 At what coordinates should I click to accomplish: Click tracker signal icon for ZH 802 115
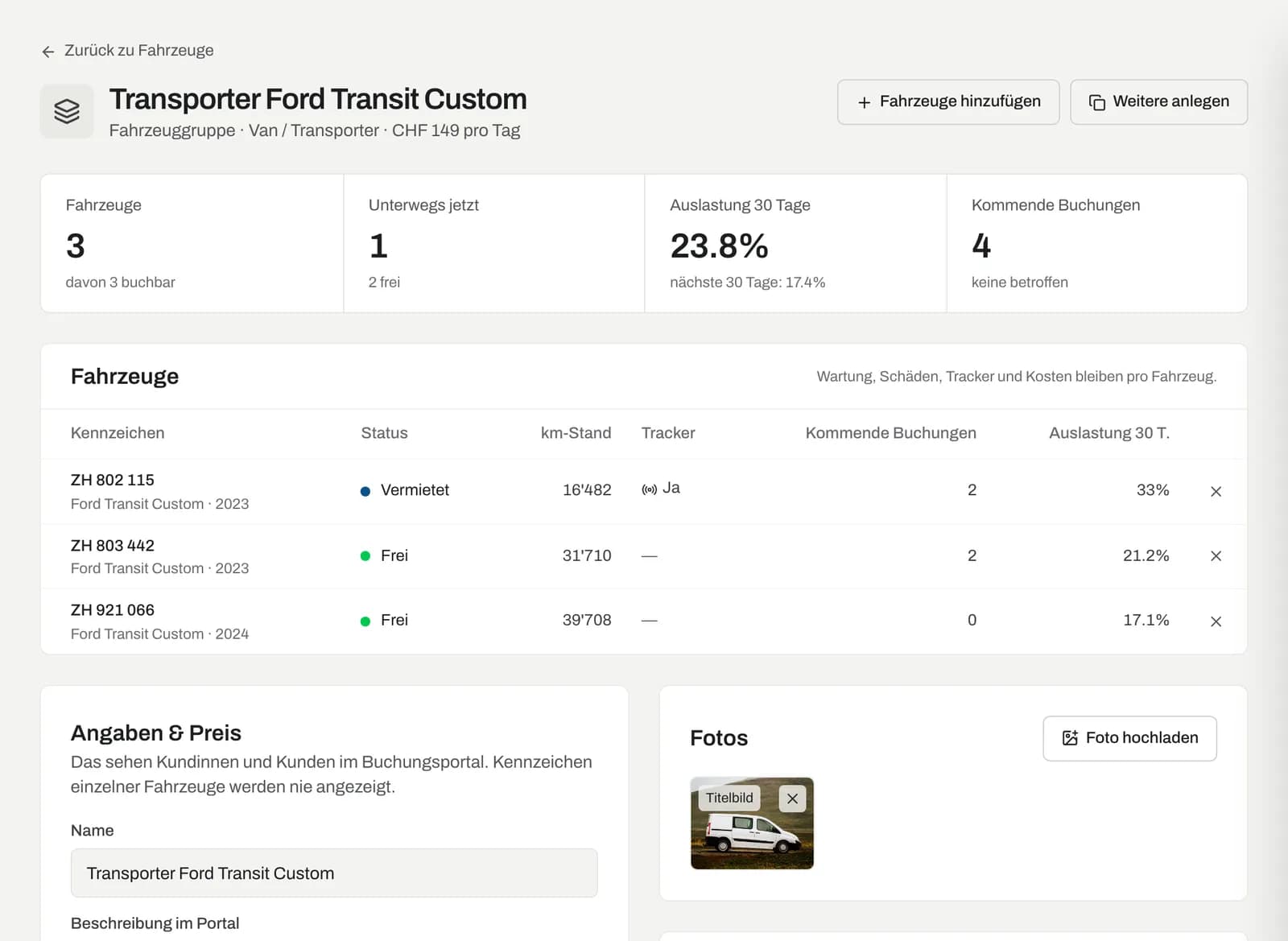(649, 489)
